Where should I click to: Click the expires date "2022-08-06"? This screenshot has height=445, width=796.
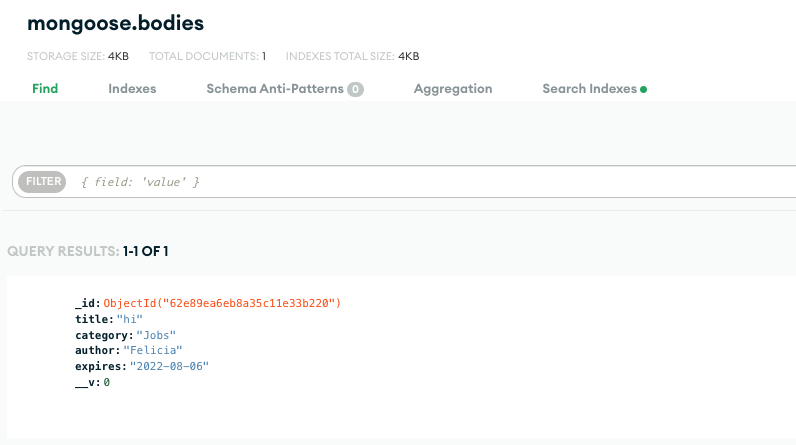click(x=169, y=367)
